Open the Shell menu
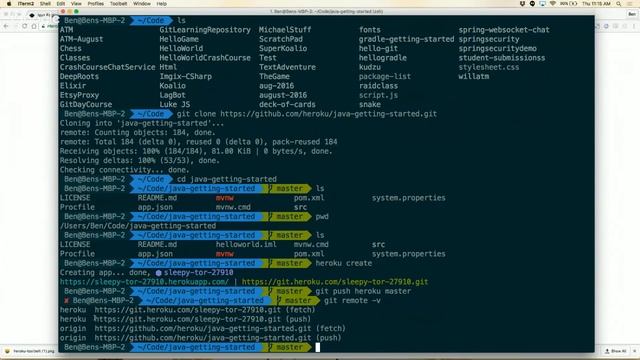The image size is (640, 360). [45, 3]
